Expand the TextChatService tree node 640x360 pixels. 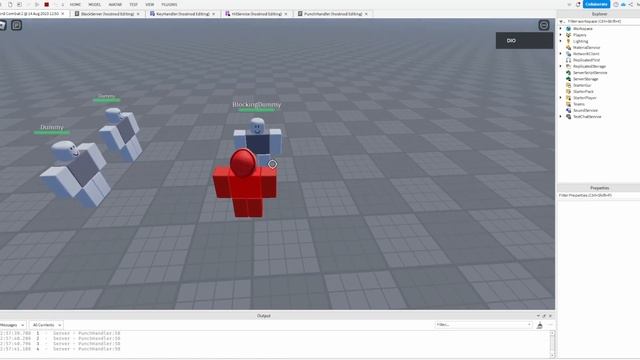(x=560, y=117)
